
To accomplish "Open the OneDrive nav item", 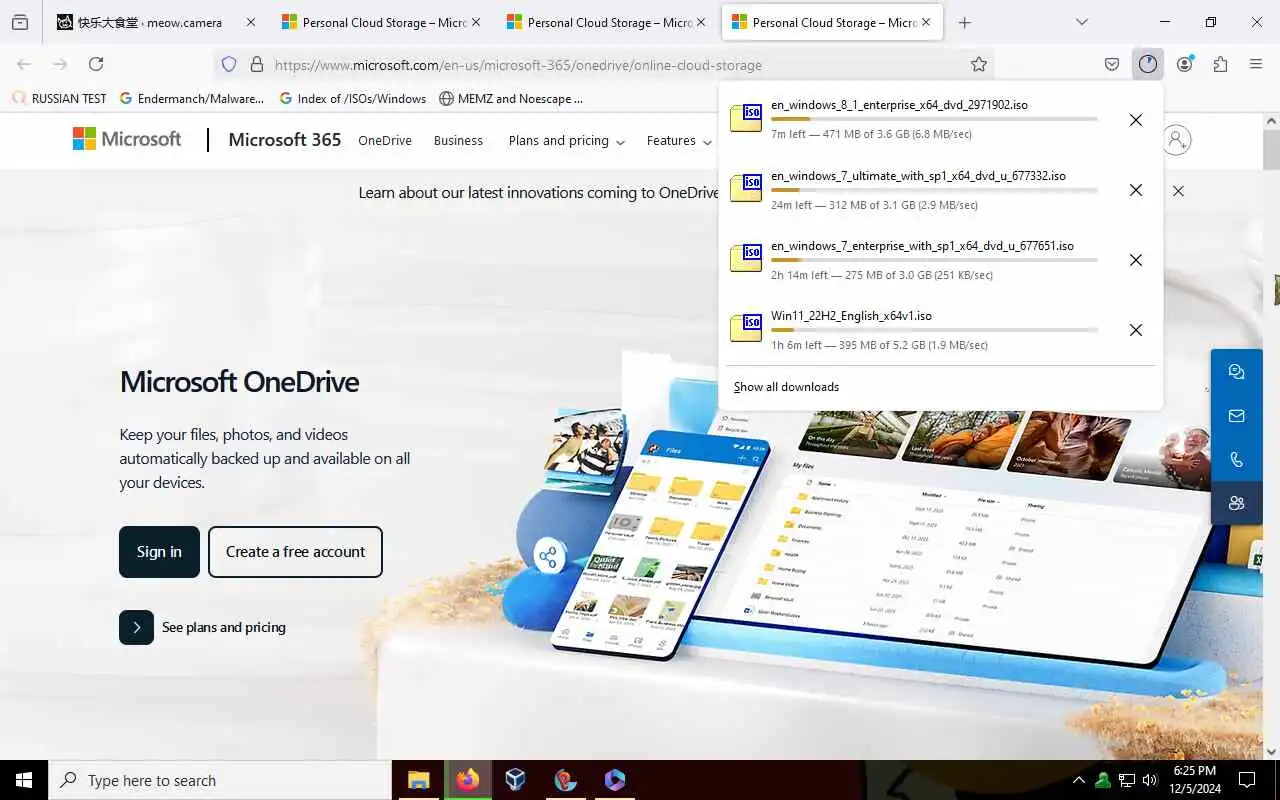I will point(385,141).
